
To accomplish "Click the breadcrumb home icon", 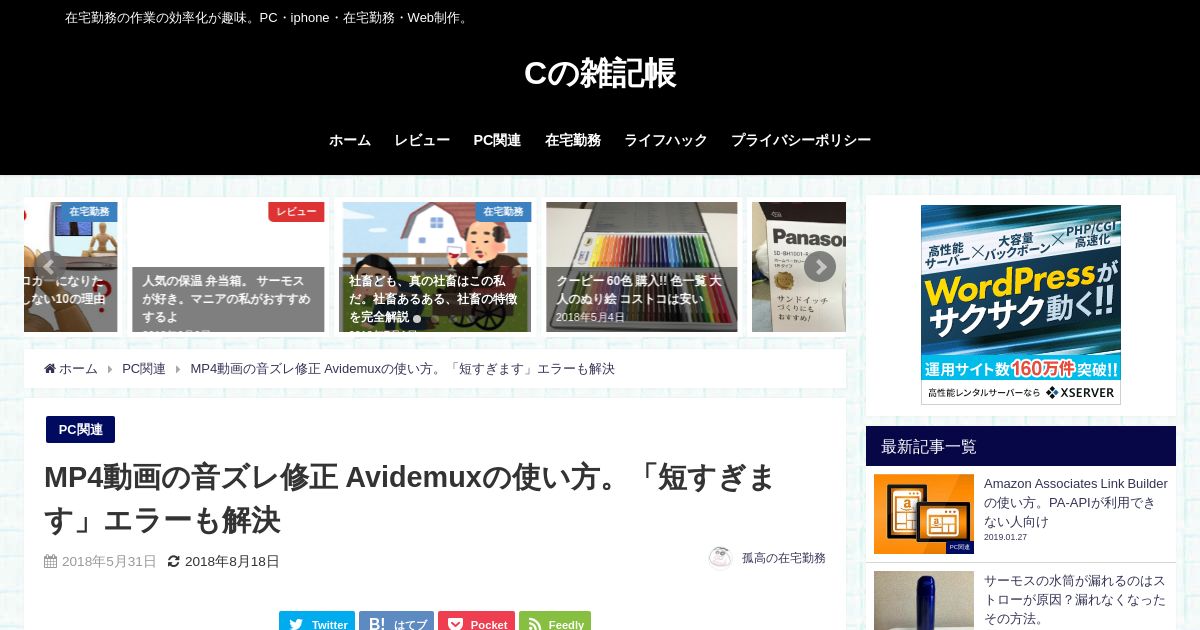I will [x=50, y=369].
